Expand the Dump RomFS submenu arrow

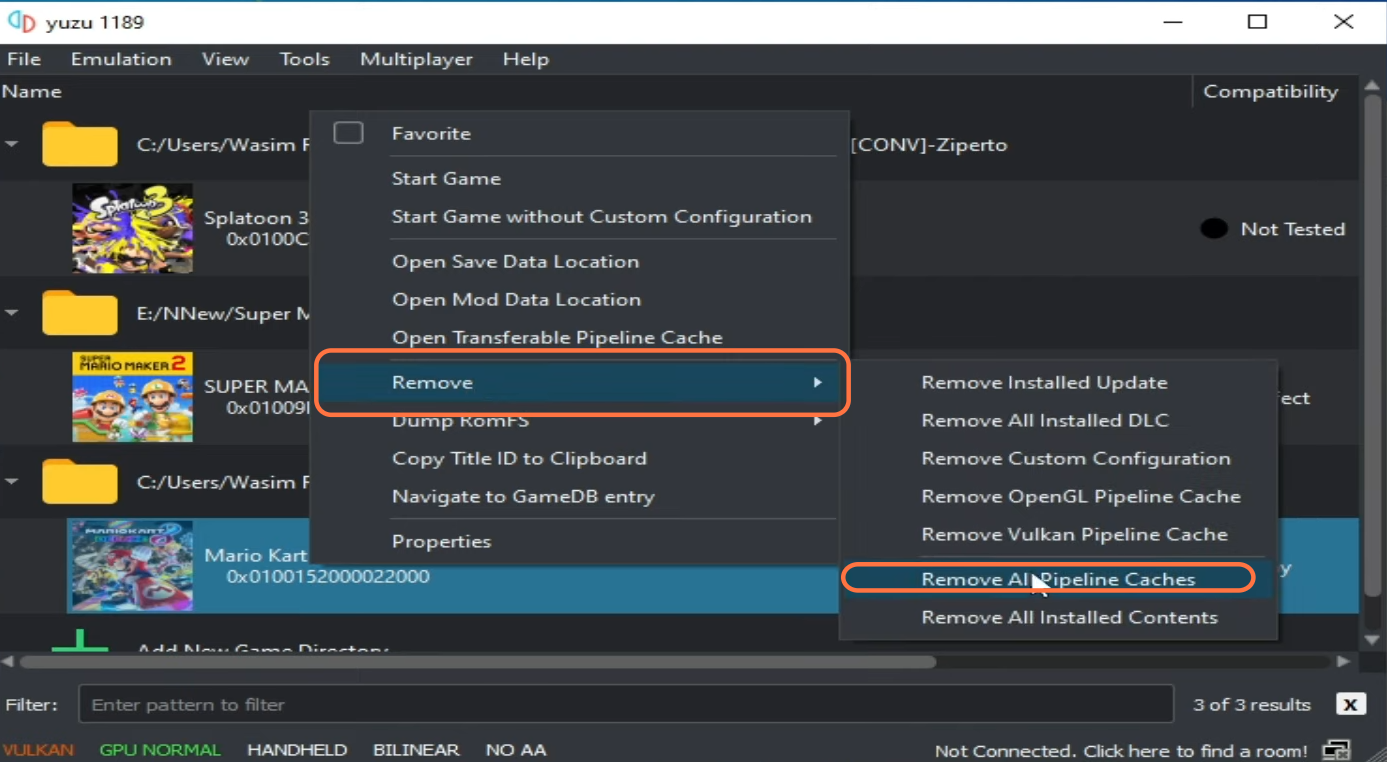click(818, 421)
